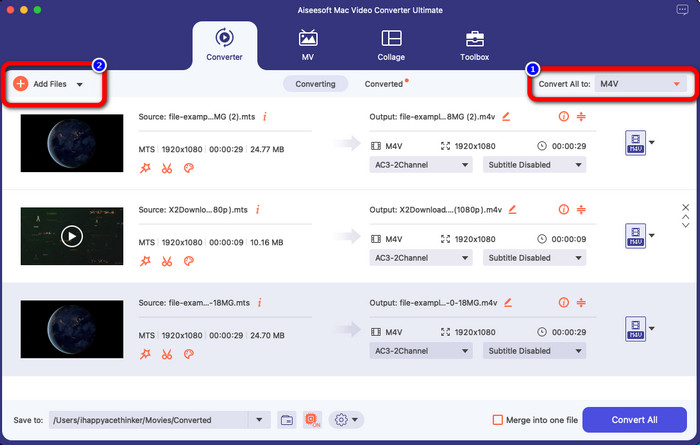Open color palette effects for X2Downlo...80p).mts

point(189,261)
